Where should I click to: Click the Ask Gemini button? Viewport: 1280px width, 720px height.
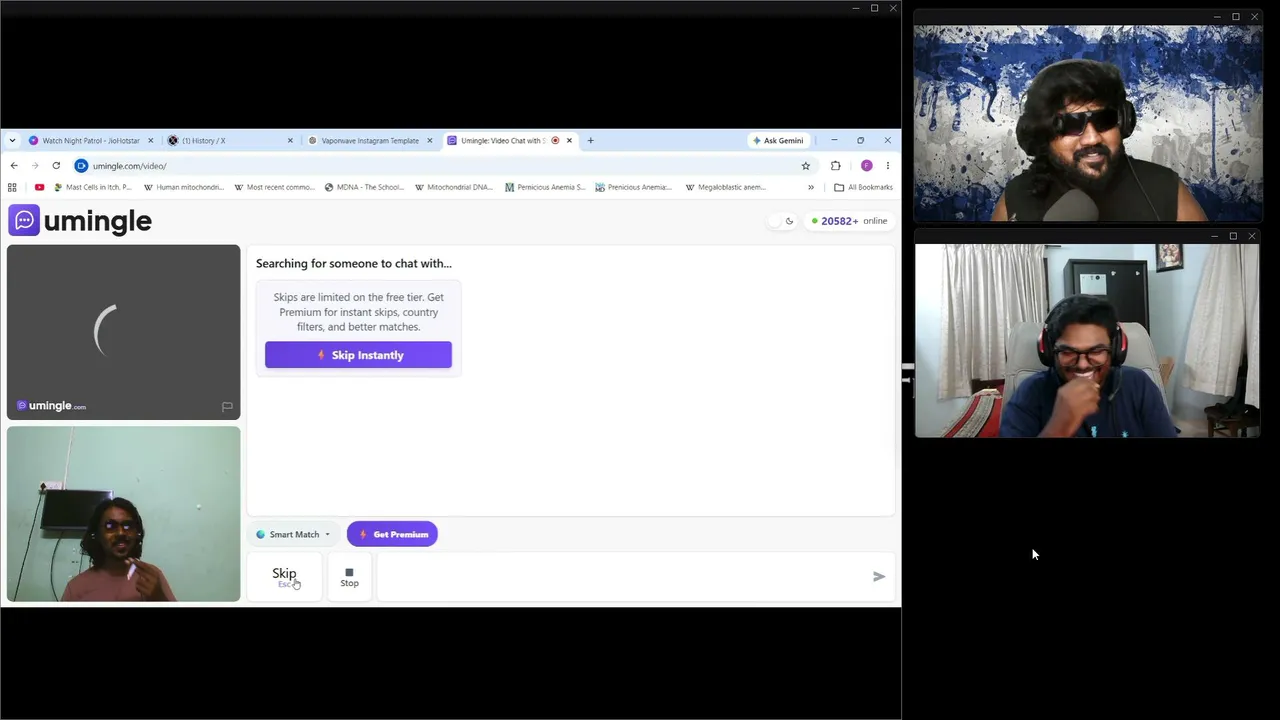[778, 141]
